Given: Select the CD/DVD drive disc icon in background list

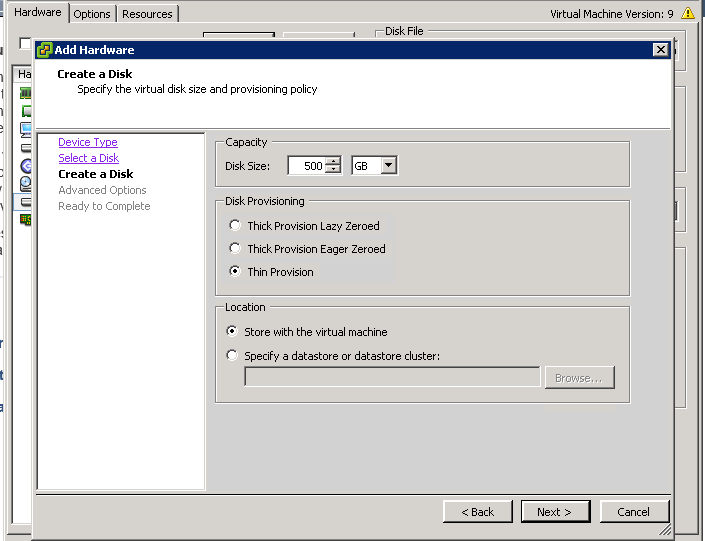Looking at the screenshot, I should (26, 183).
